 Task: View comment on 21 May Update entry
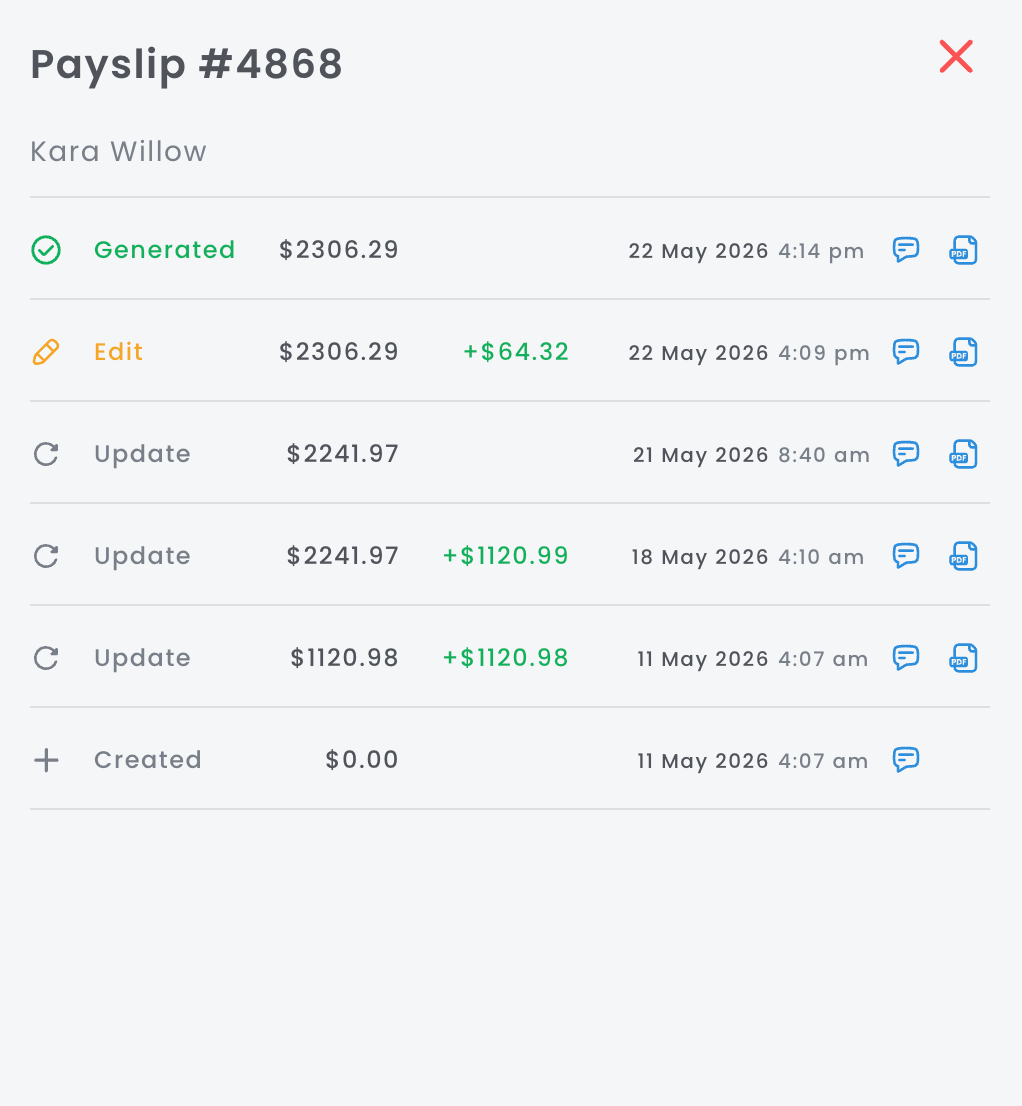pyautogui.click(x=906, y=454)
